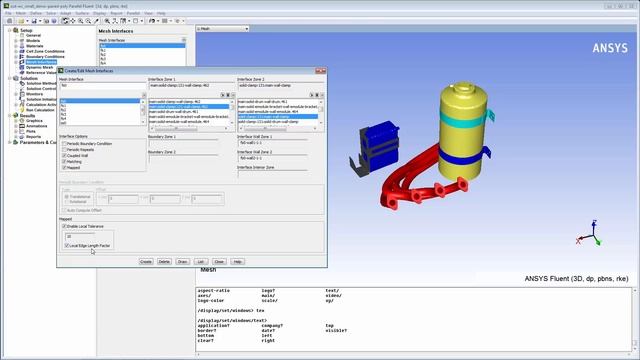Image resolution: width=640 pixels, height=360 pixels.
Task: Click the Cell Zone Conditions icon in the tree
Action: click(22, 51)
